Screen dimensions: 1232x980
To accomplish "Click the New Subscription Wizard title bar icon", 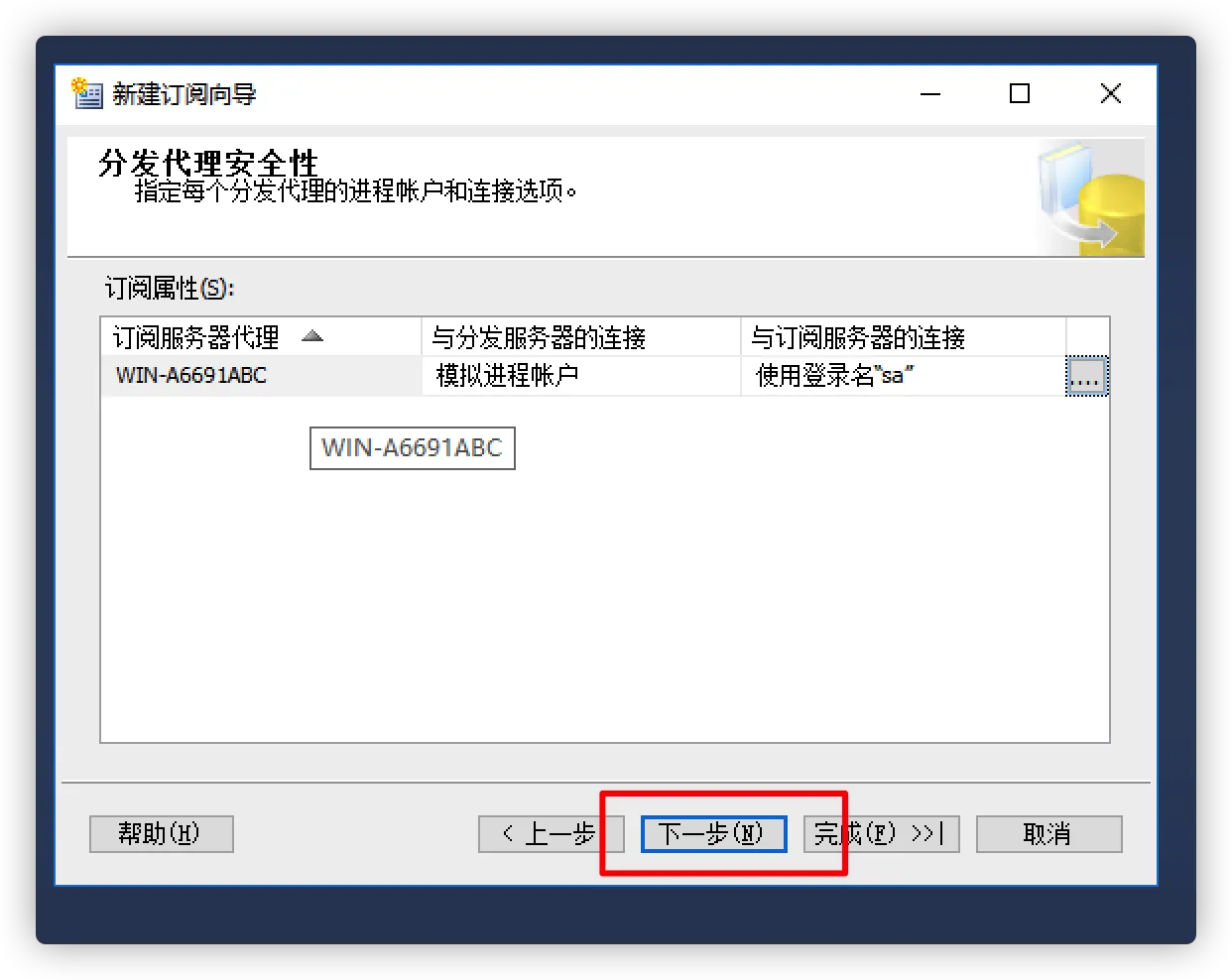I will click(x=87, y=93).
